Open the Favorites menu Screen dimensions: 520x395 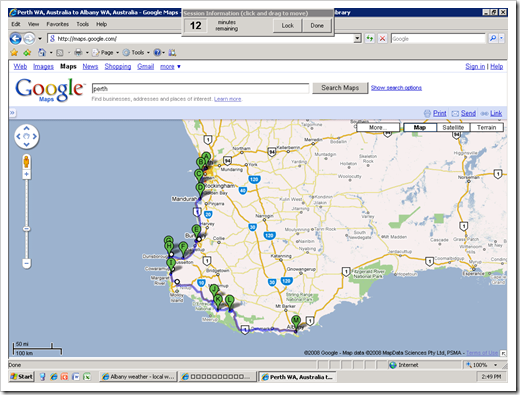[57, 24]
